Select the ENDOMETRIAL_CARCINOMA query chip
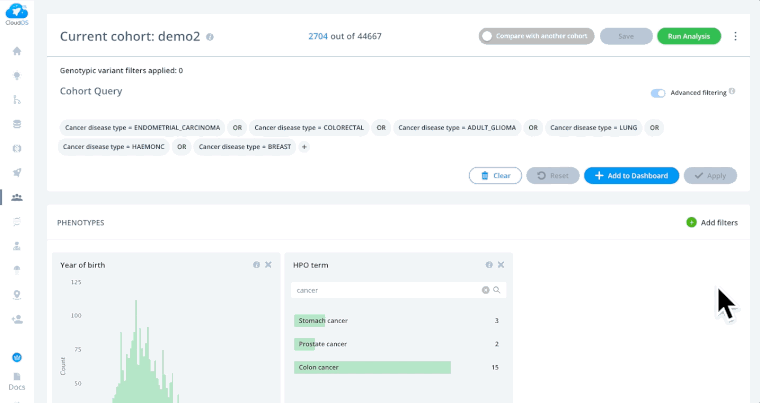The image size is (760, 403). [x=142, y=128]
